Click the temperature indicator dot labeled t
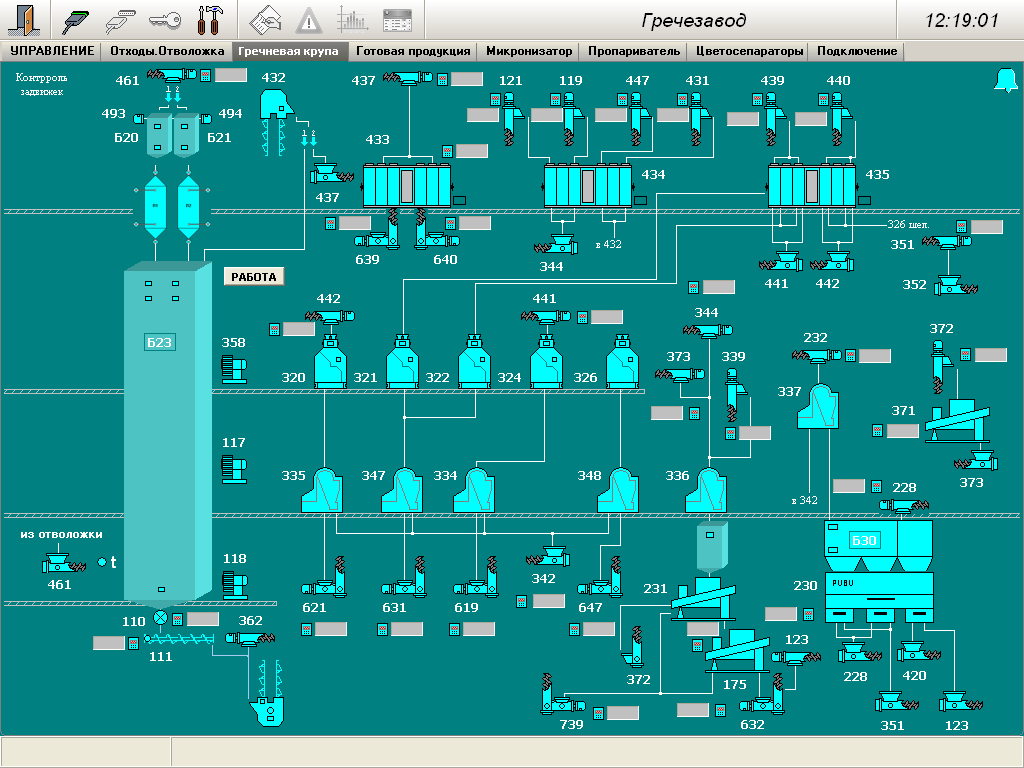 pos(102,562)
